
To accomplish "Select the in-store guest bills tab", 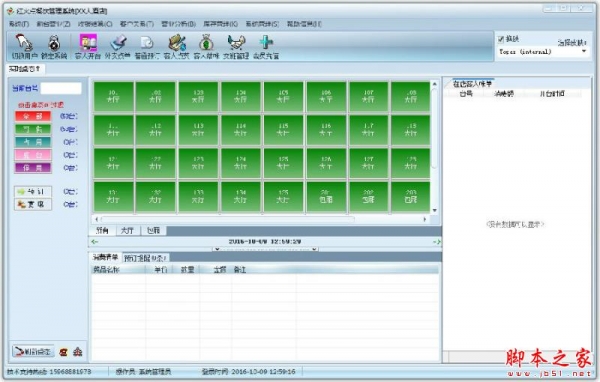I will coord(472,83).
